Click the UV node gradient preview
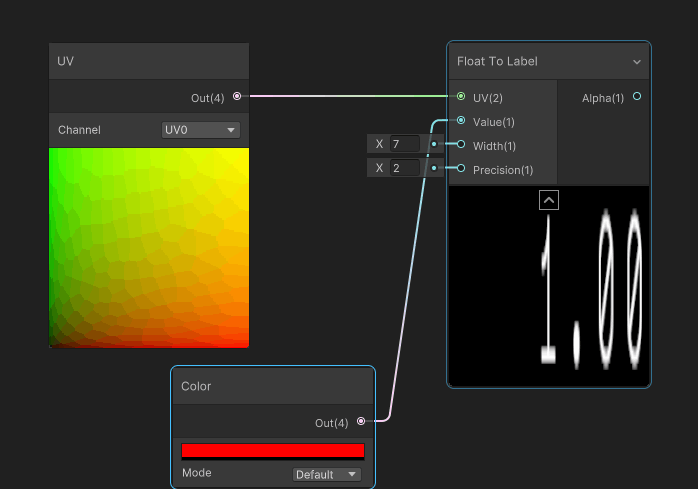Viewport: 698px width, 489px height. point(149,248)
